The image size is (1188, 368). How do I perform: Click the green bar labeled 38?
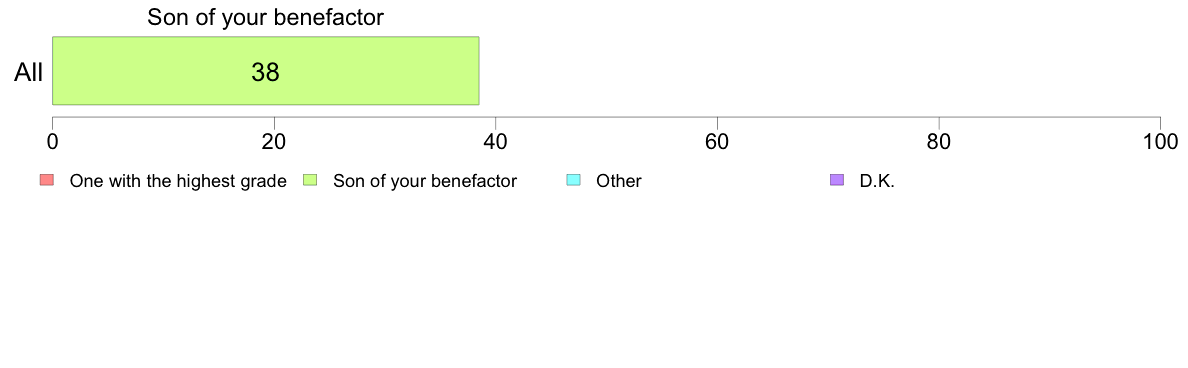265,70
